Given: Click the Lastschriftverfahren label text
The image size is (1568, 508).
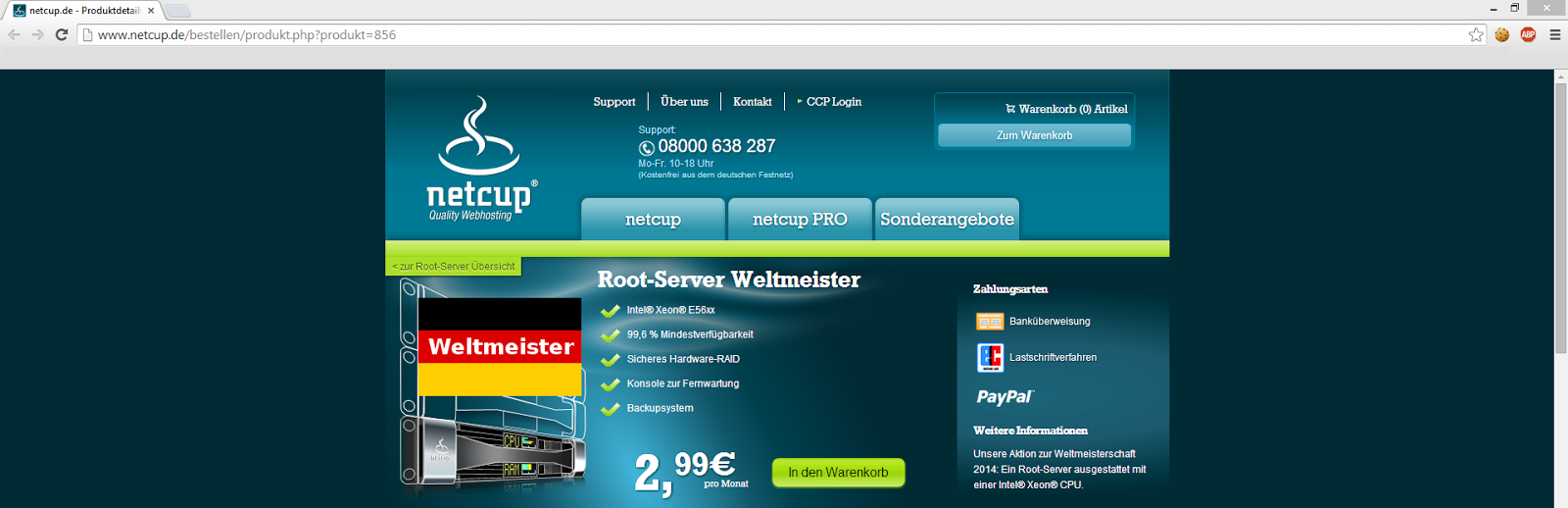Looking at the screenshot, I should (1053, 358).
